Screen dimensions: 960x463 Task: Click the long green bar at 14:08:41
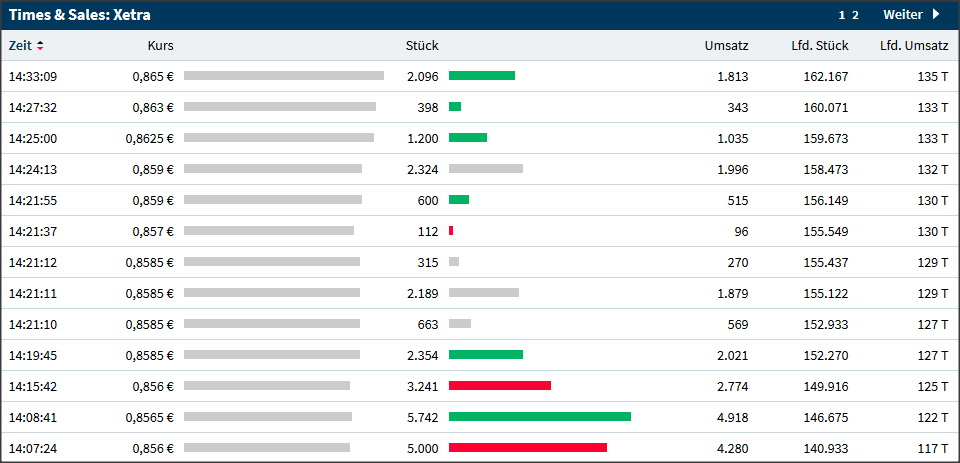540,417
